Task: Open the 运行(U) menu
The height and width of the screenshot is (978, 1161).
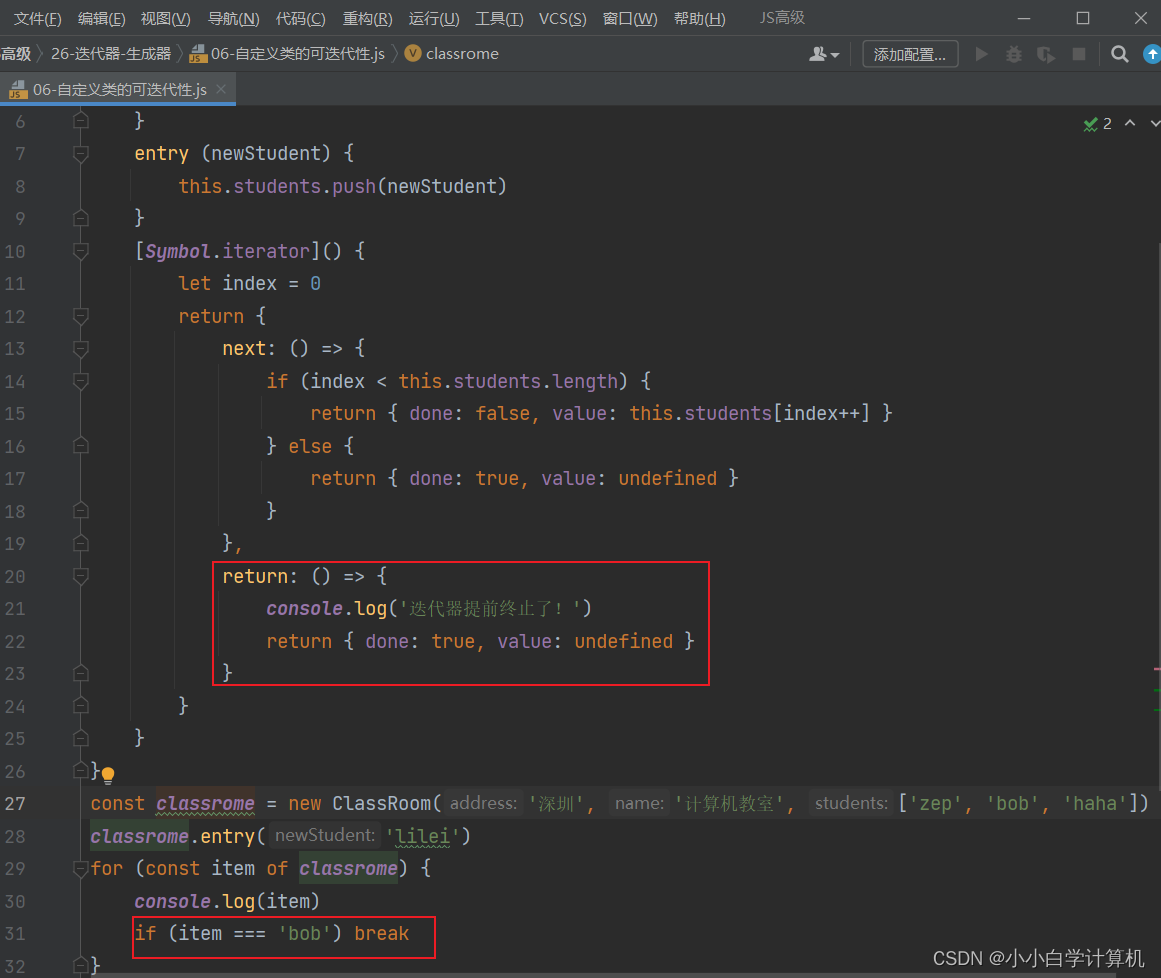Action: tap(434, 19)
